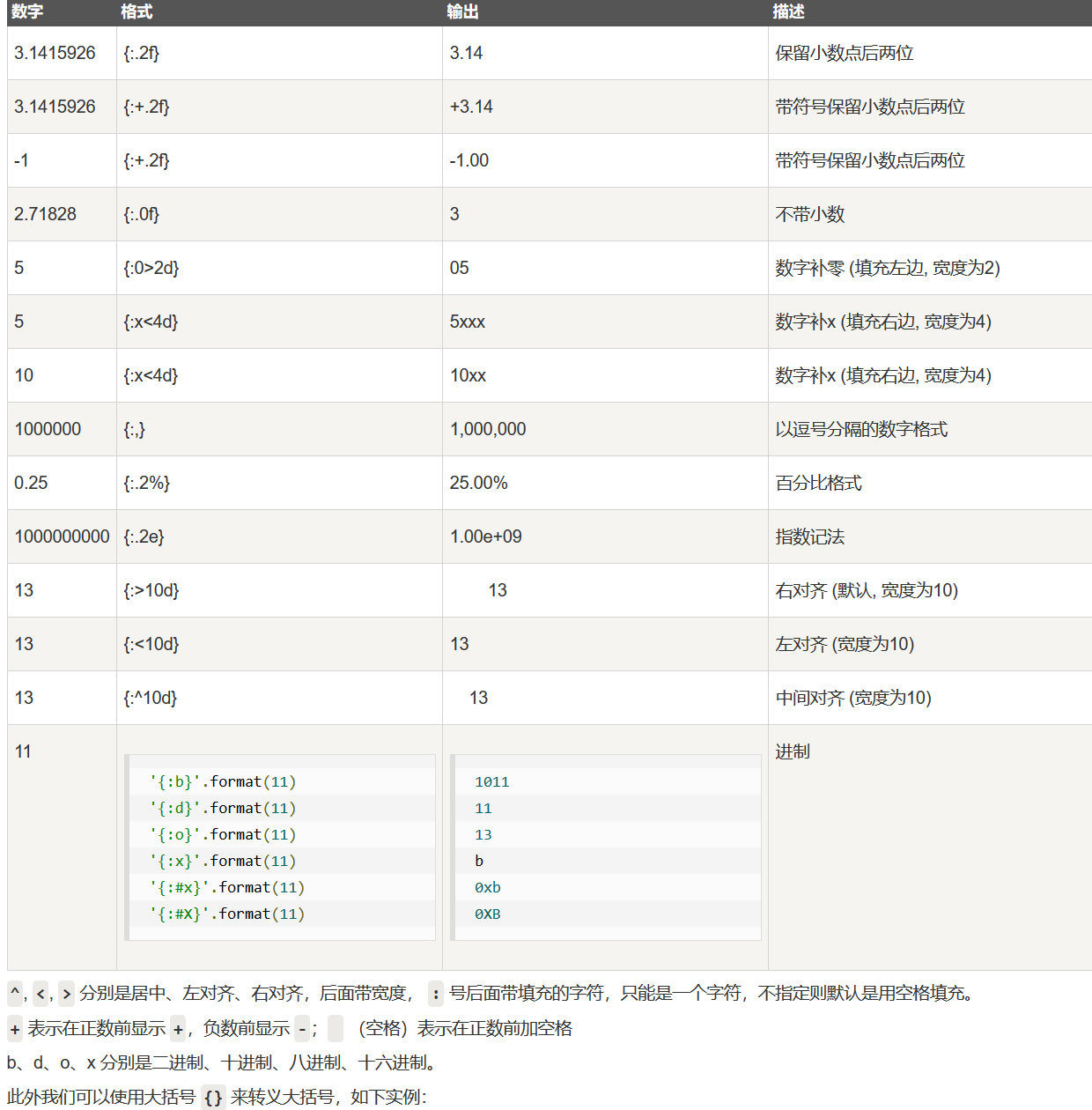
Task: Select the {:.2f} format cell
Action: coord(279,53)
